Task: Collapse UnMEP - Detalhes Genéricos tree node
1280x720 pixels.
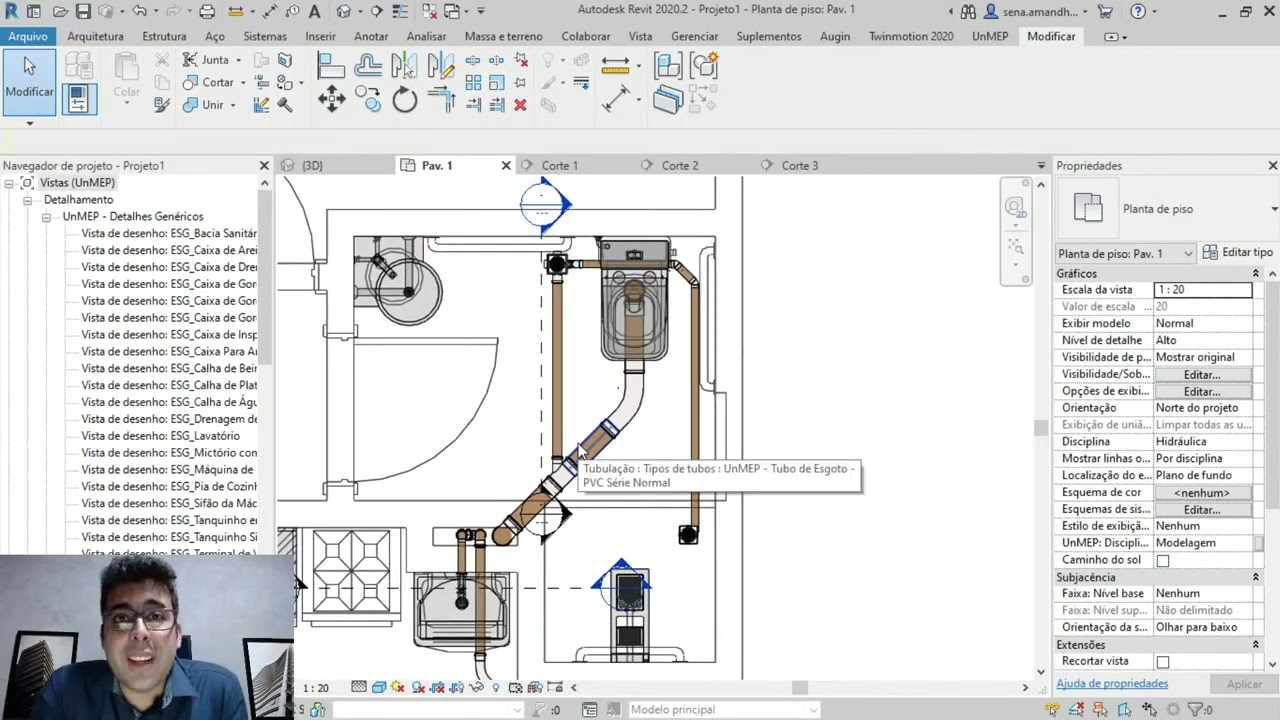Action: pyautogui.click(x=46, y=216)
